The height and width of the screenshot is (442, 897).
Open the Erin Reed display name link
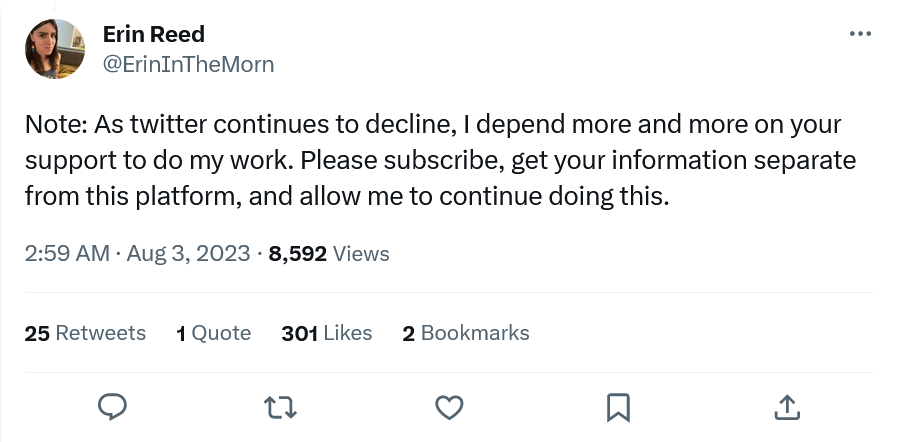tap(152, 34)
